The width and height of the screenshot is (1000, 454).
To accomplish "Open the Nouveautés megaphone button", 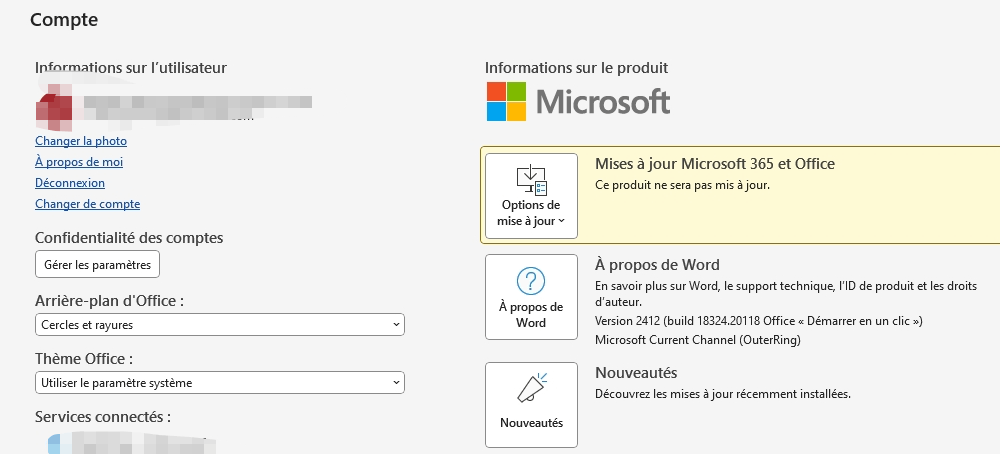I will [531, 405].
